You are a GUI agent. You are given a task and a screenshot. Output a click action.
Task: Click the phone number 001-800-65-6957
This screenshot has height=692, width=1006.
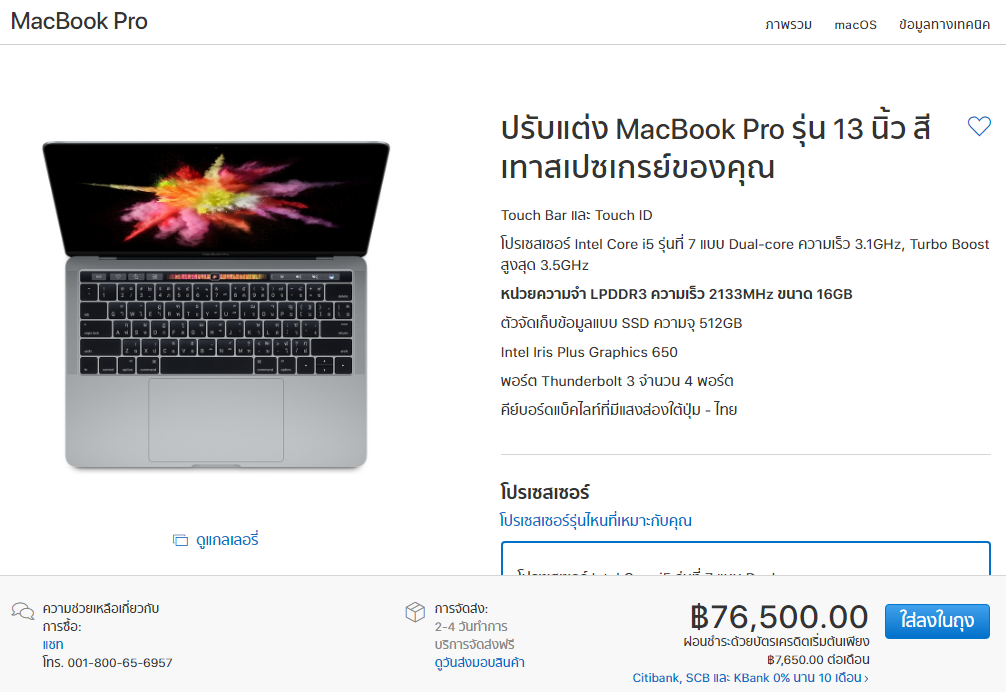120,662
